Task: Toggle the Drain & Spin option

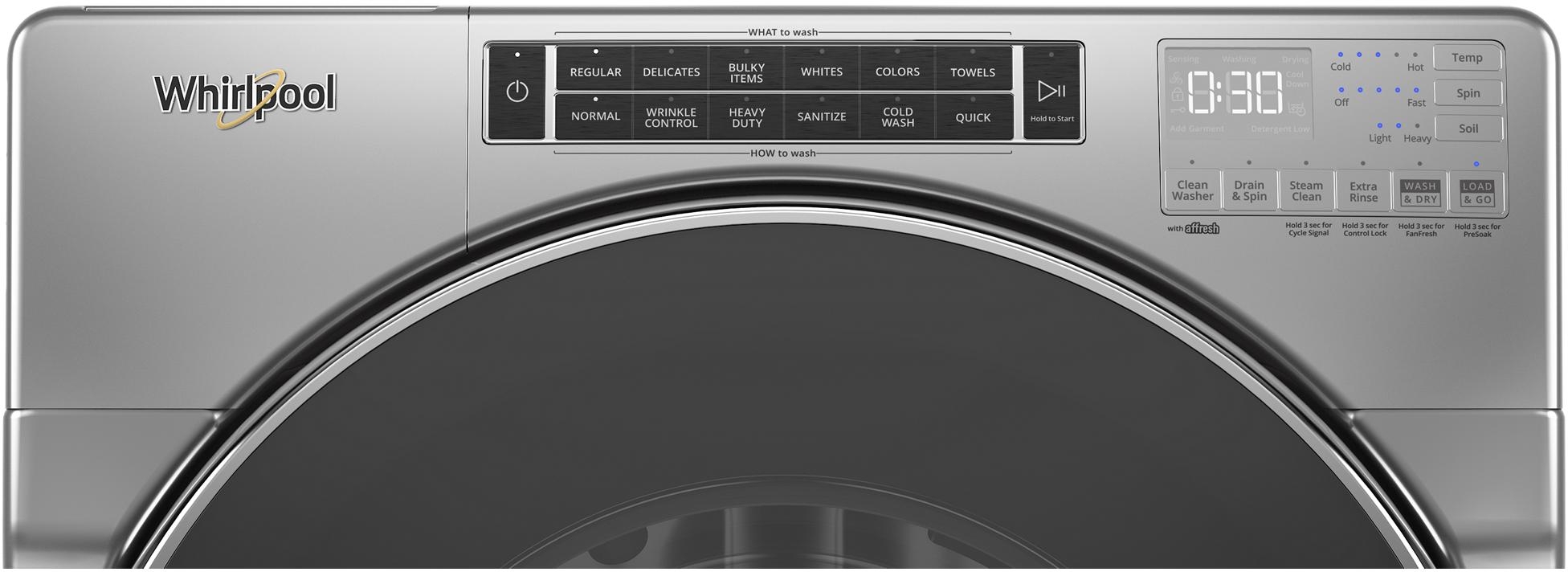Action: point(1249,190)
